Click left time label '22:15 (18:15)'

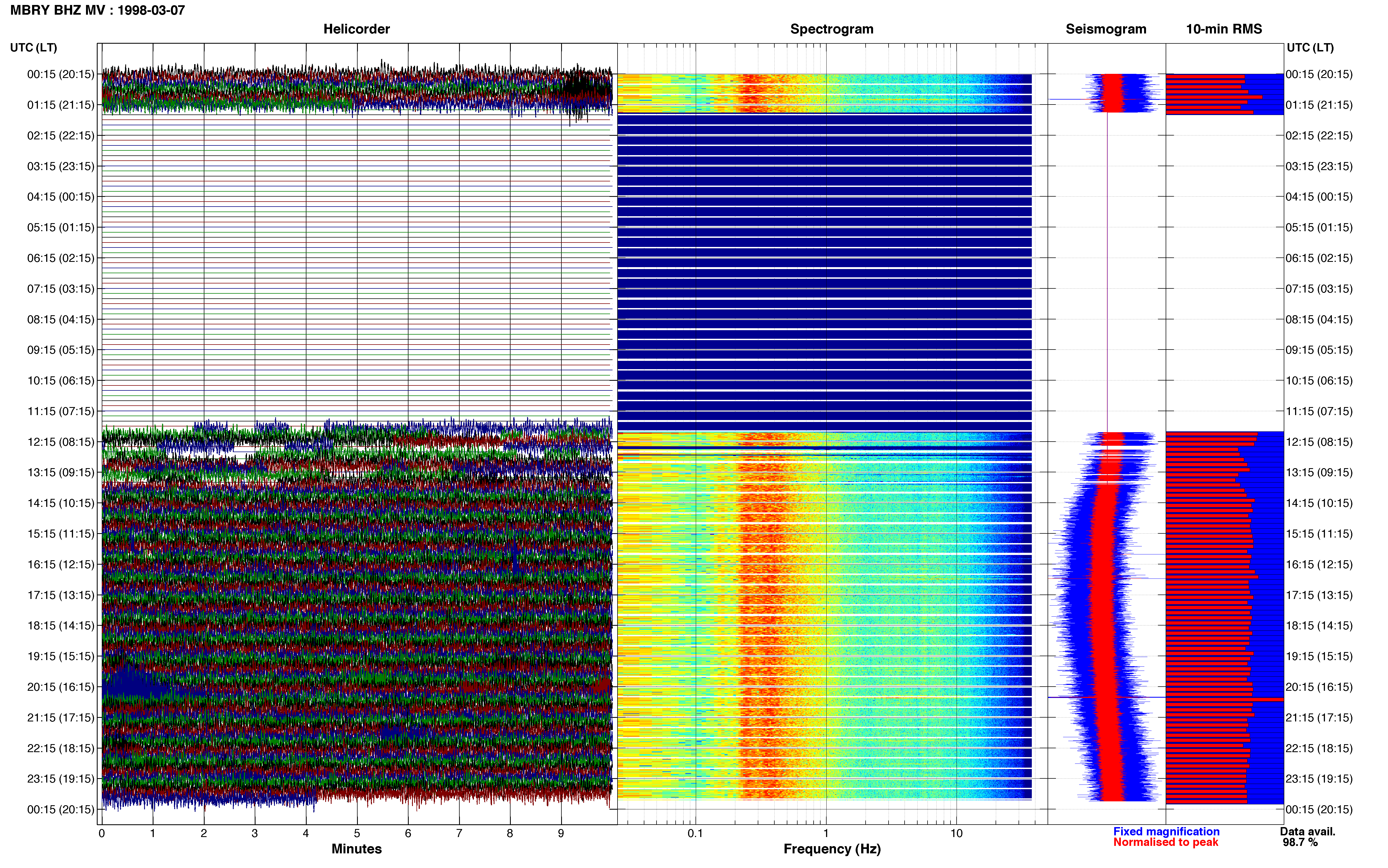tap(61, 748)
